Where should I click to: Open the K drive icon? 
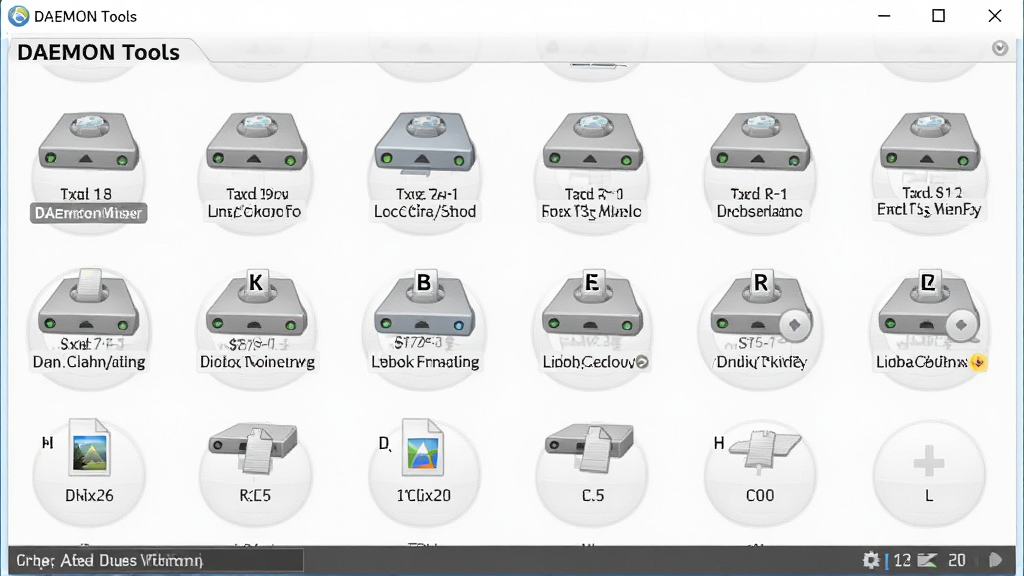(256, 302)
